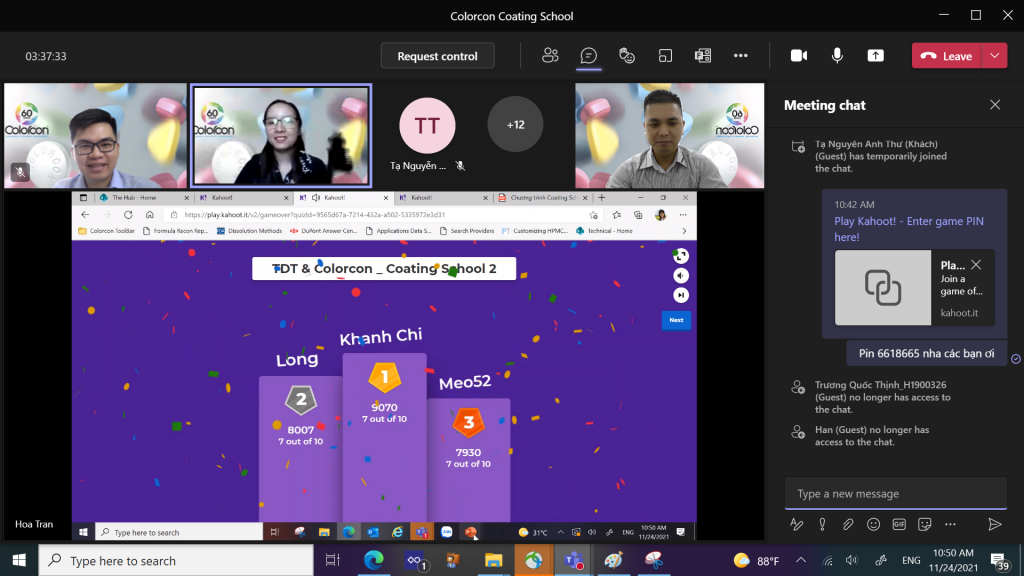Open Colorcon Toolbar bookmark folder
This screenshot has height=576, width=1024.
click(106, 231)
